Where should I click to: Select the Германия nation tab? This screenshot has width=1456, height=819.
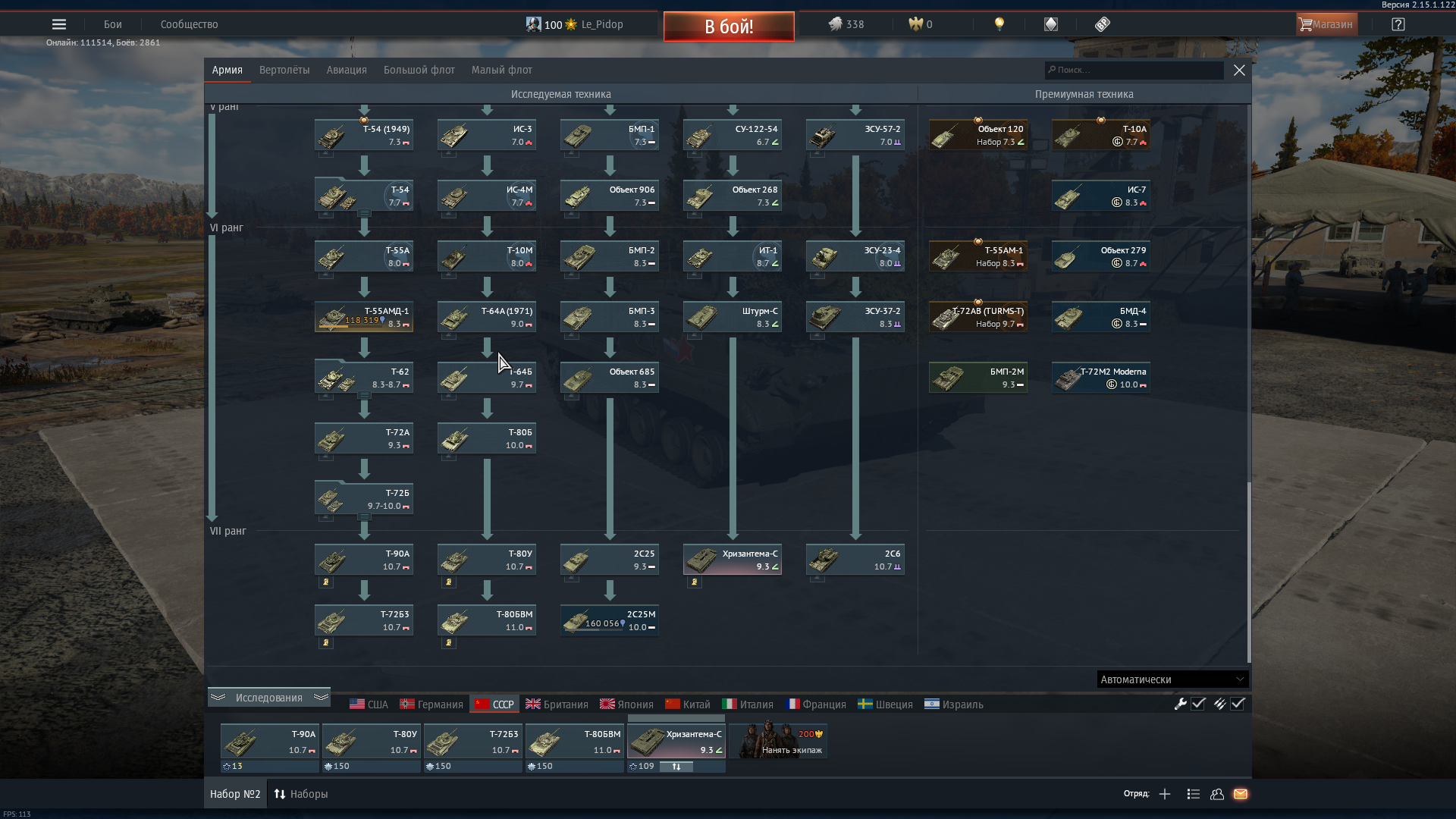click(x=431, y=704)
